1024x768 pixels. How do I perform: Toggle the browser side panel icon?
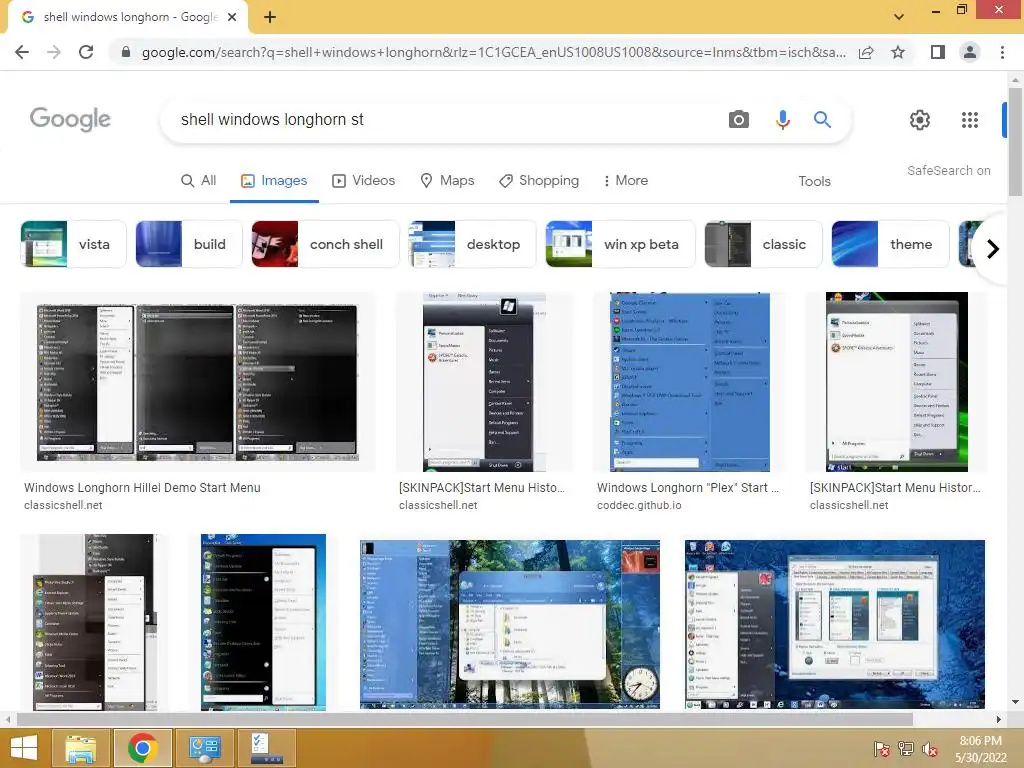pyautogui.click(x=937, y=52)
